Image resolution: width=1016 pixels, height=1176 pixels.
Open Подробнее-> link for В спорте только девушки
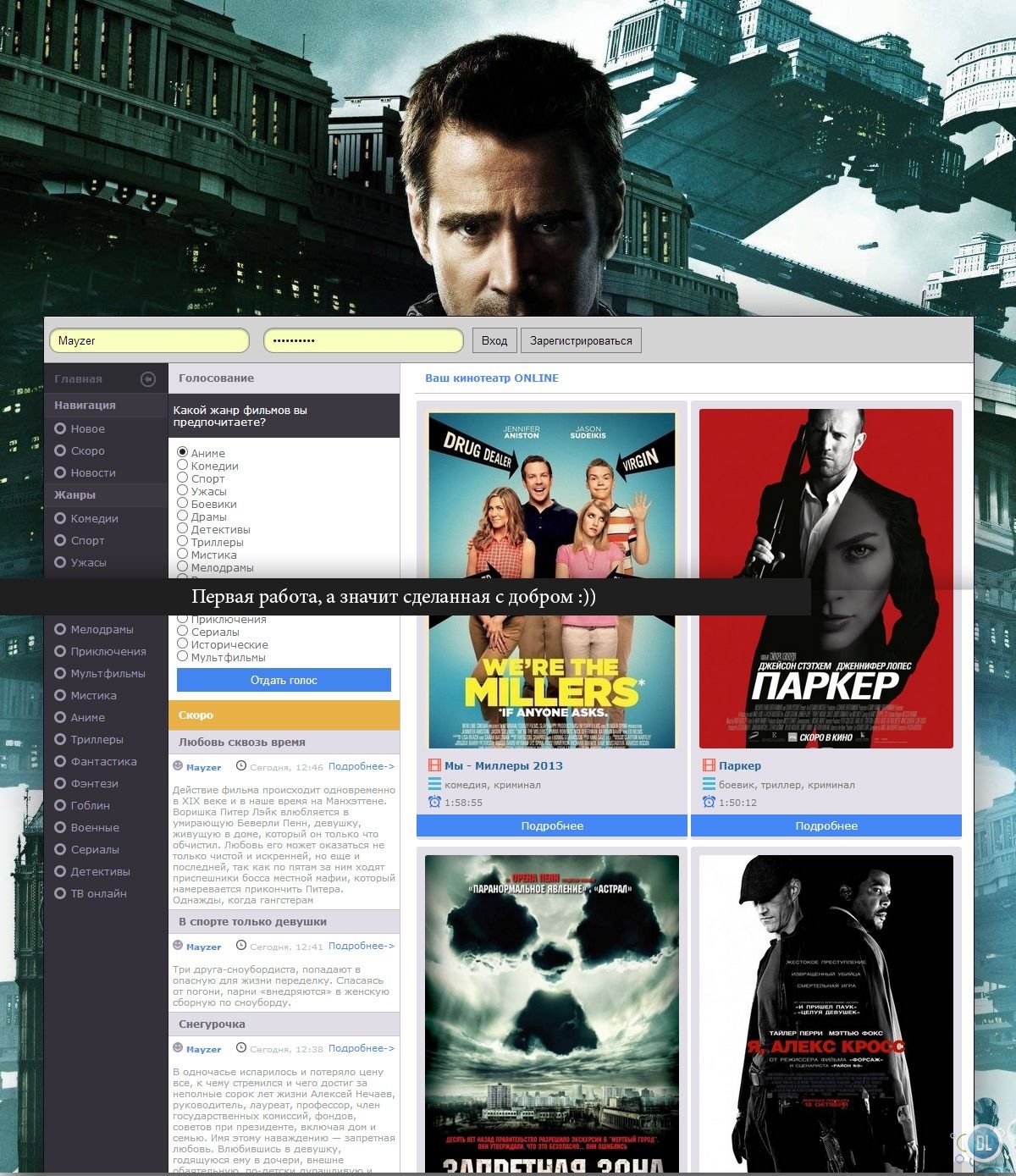(361, 946)
